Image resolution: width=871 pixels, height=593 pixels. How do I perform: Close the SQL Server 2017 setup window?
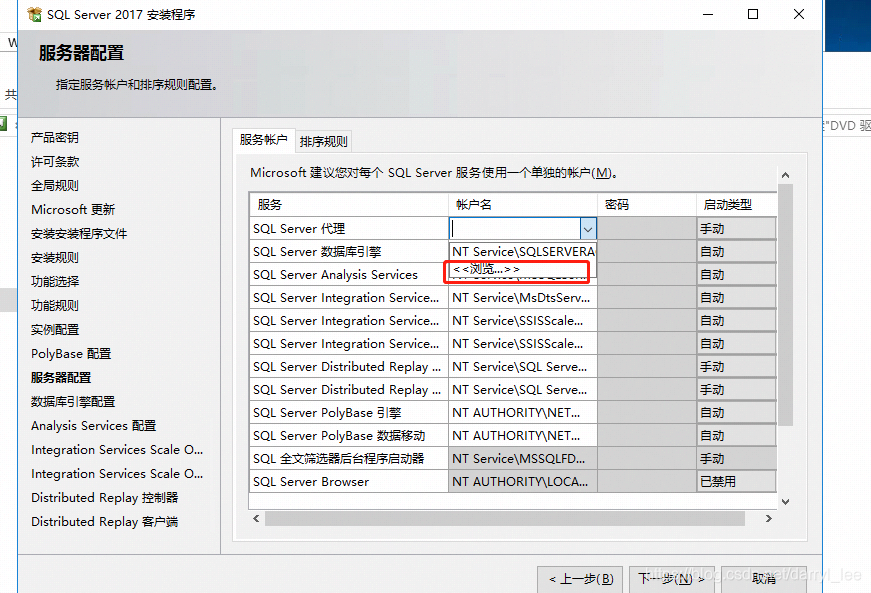coord(799,14)
